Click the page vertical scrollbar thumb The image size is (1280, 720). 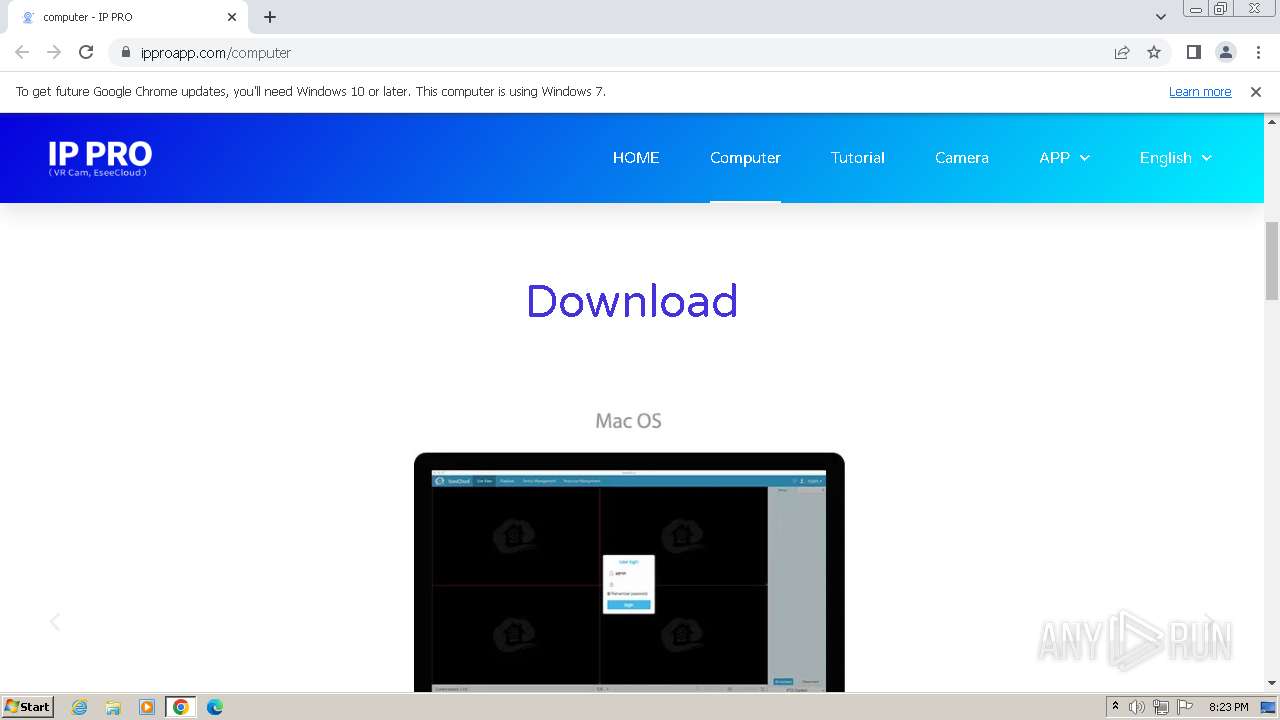pyautogui.click(x=1272, y=260)
